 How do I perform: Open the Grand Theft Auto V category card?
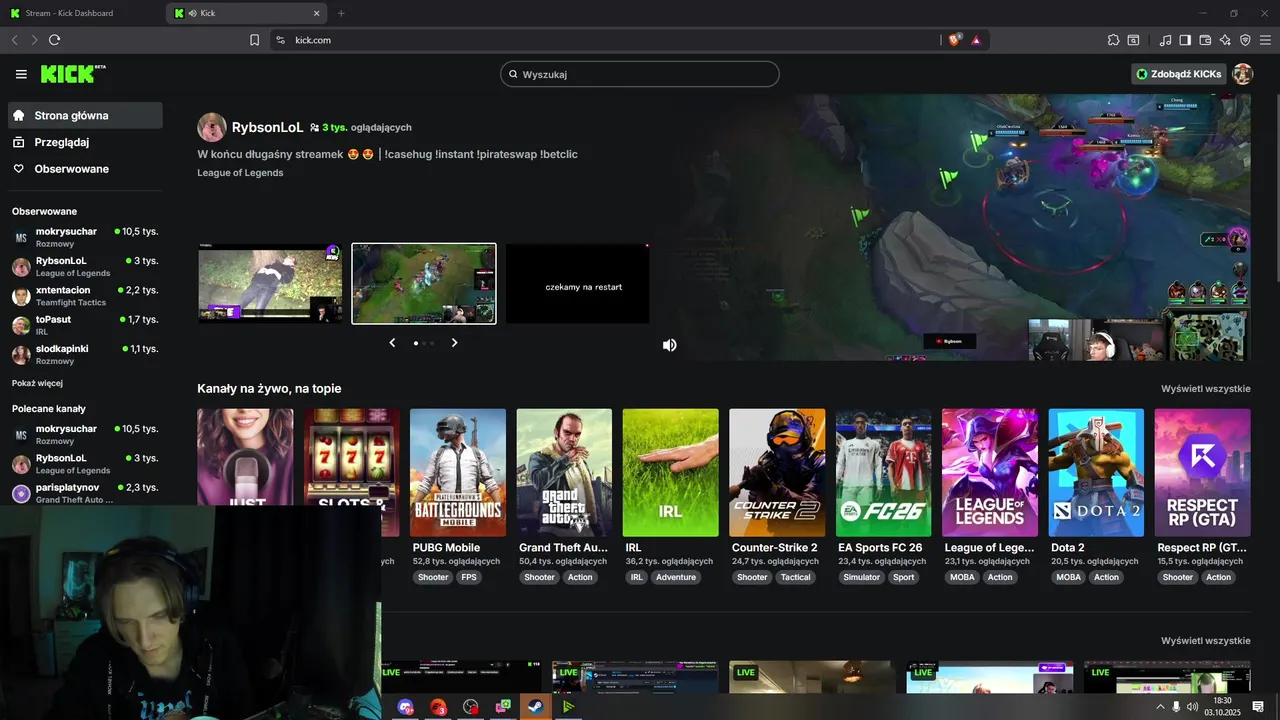coord(564,472)
